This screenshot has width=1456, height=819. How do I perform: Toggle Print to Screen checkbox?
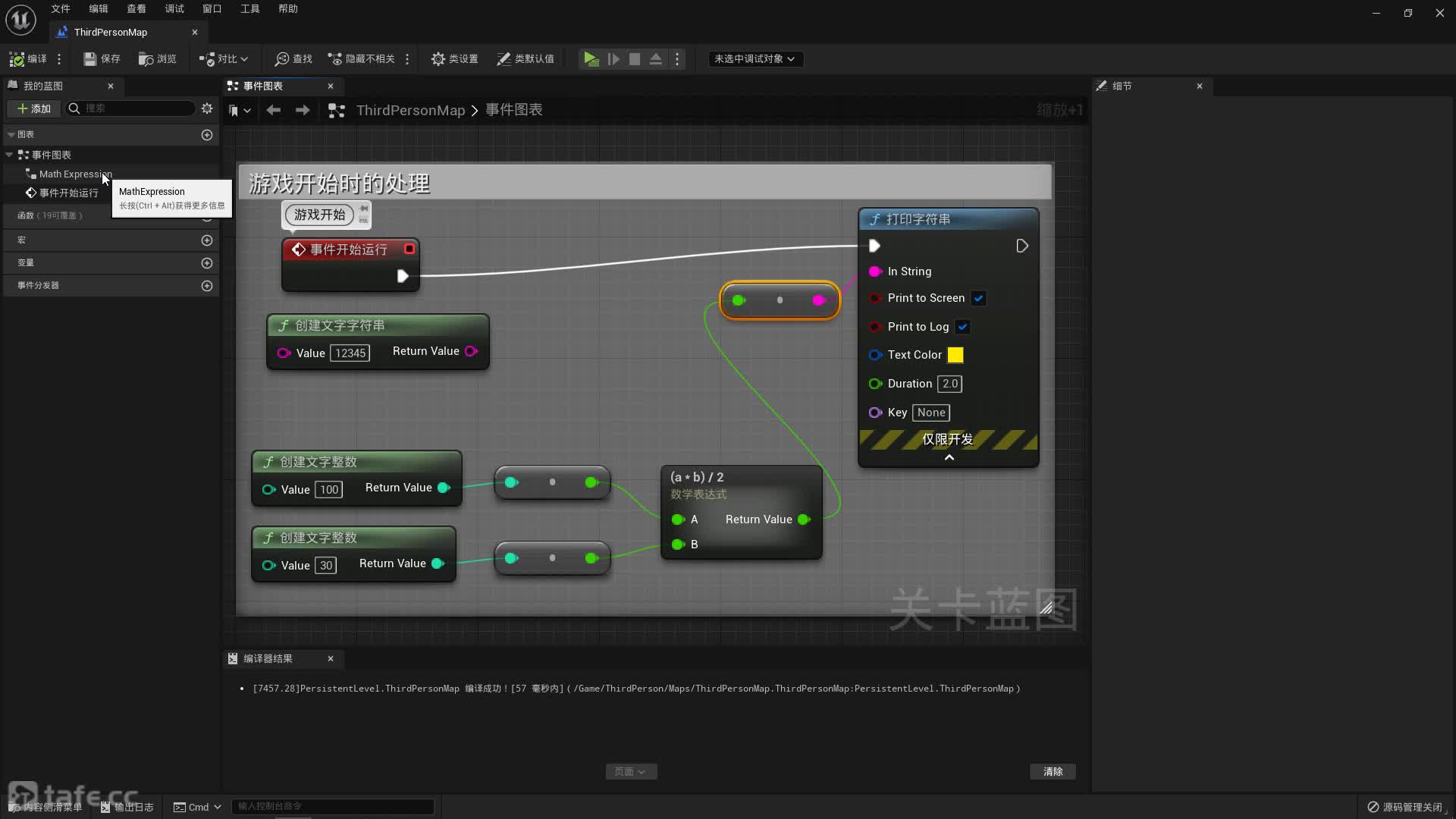[x=978, y=298]
